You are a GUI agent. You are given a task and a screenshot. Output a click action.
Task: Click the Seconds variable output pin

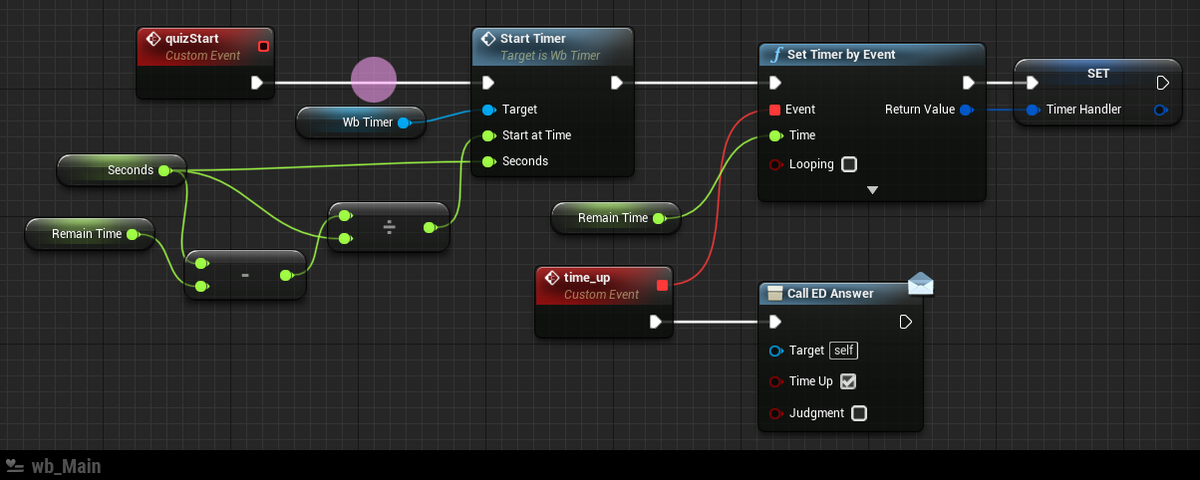pos(165,171)
